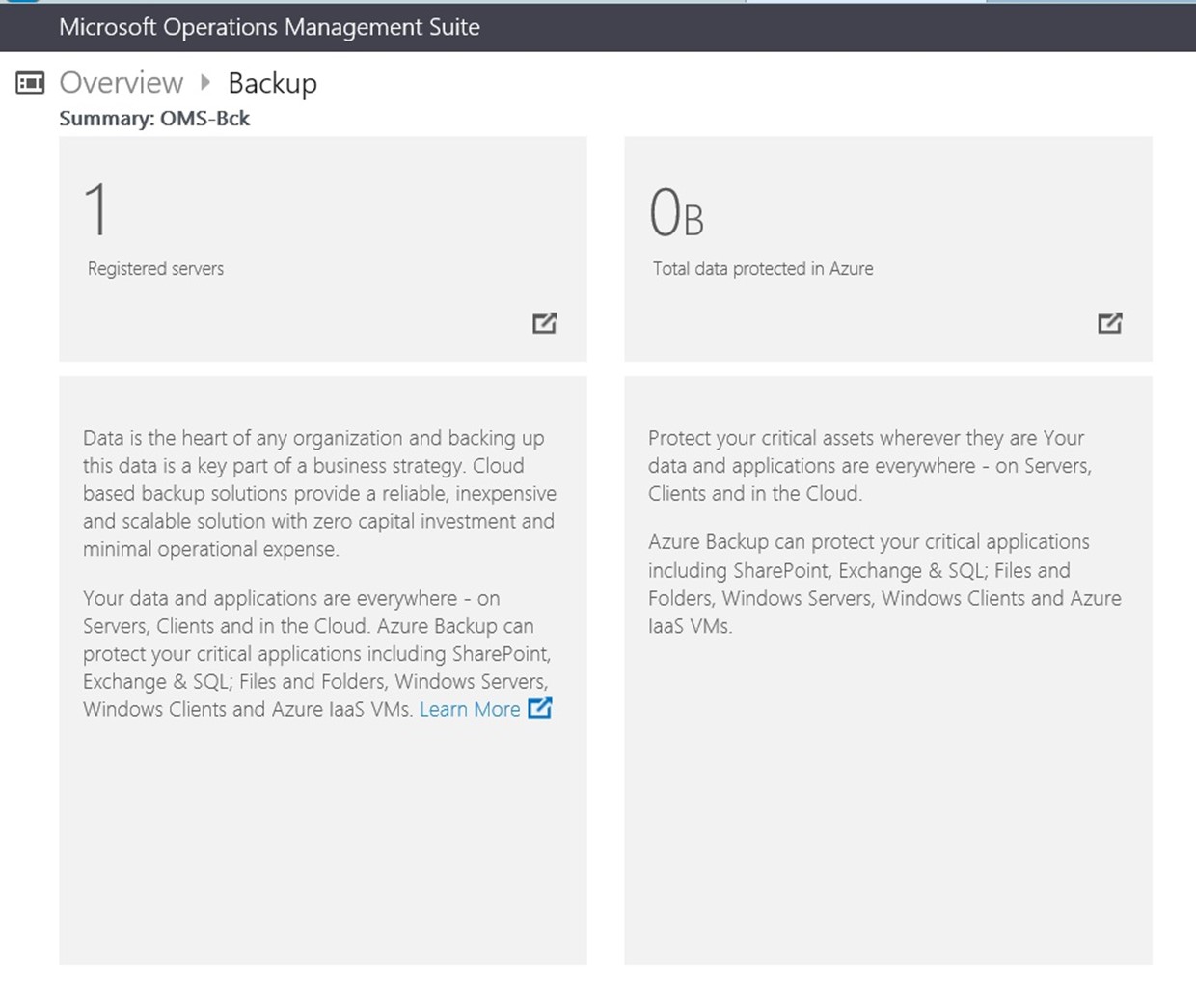1196x1008 pixels.
Task: Open the Learn More link
Action: click(470, 709)
